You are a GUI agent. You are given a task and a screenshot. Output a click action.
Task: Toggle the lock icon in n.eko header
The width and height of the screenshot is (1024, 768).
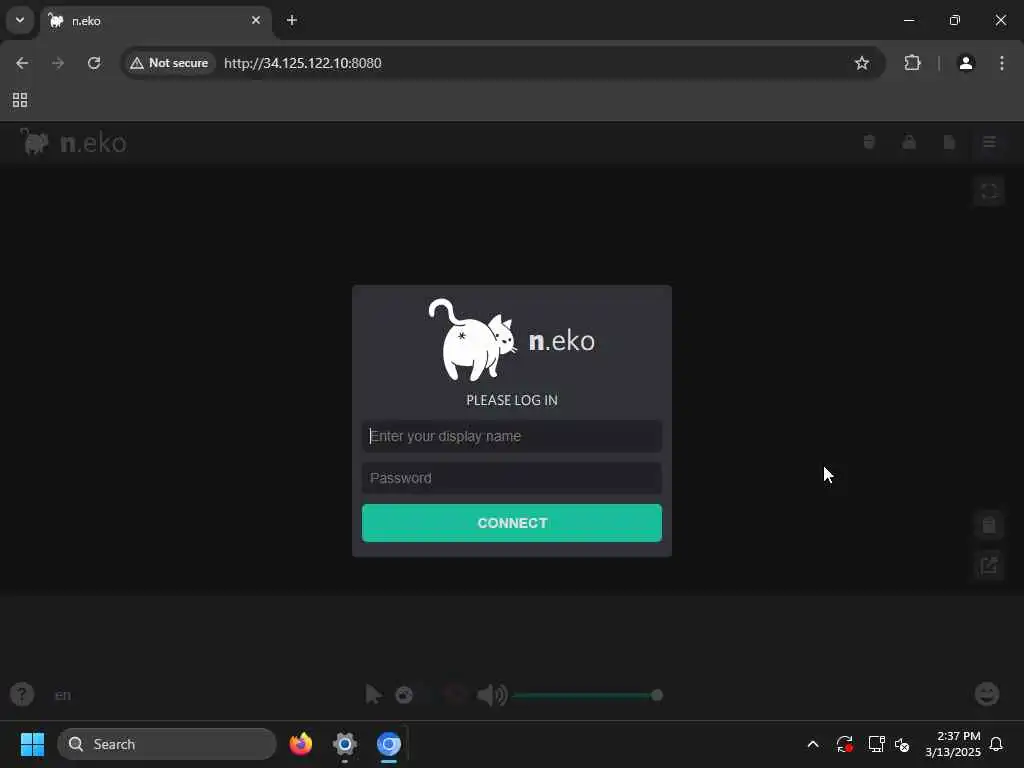click(x=908, y=142)
